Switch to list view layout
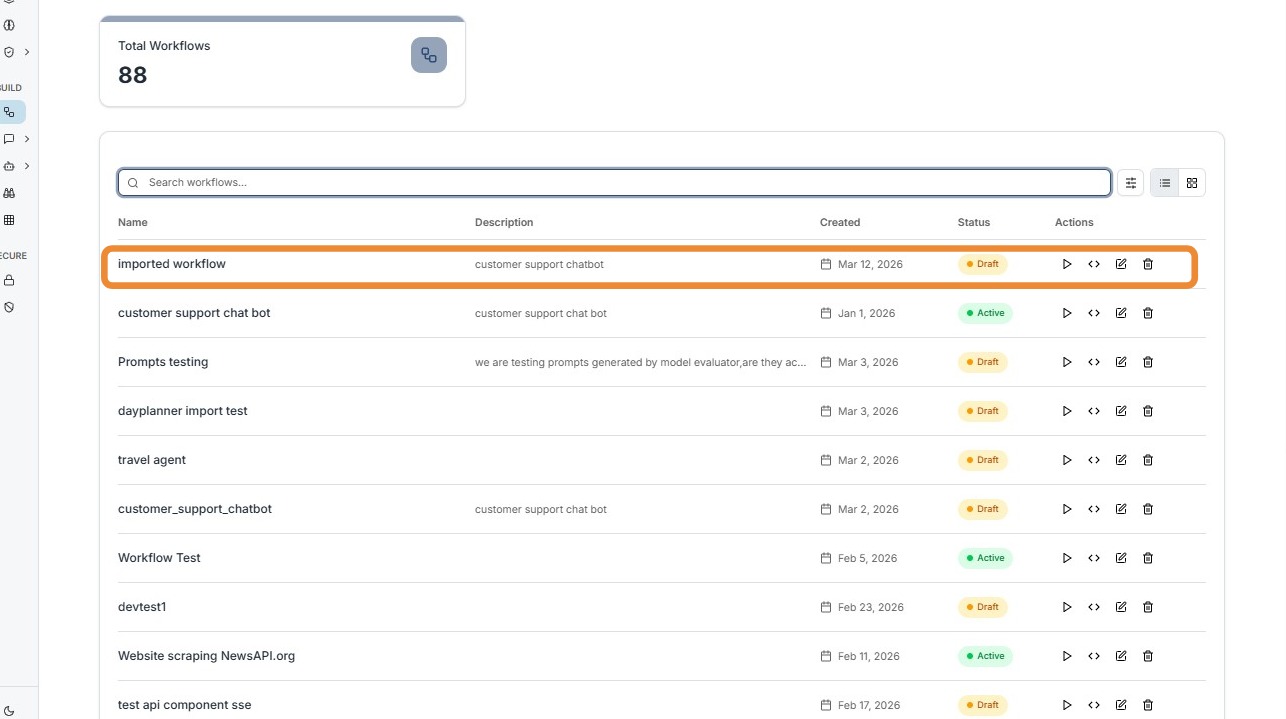This screenshot has width=1286, height=719. tap(1165, 183)
